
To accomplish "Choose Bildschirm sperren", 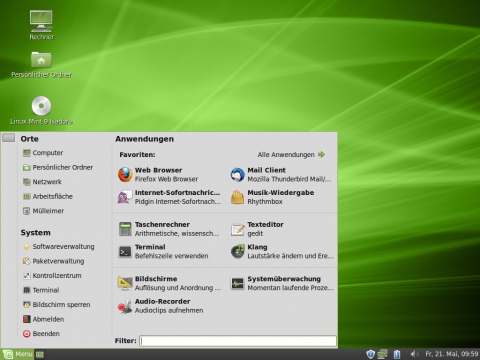I will [56, 305].
